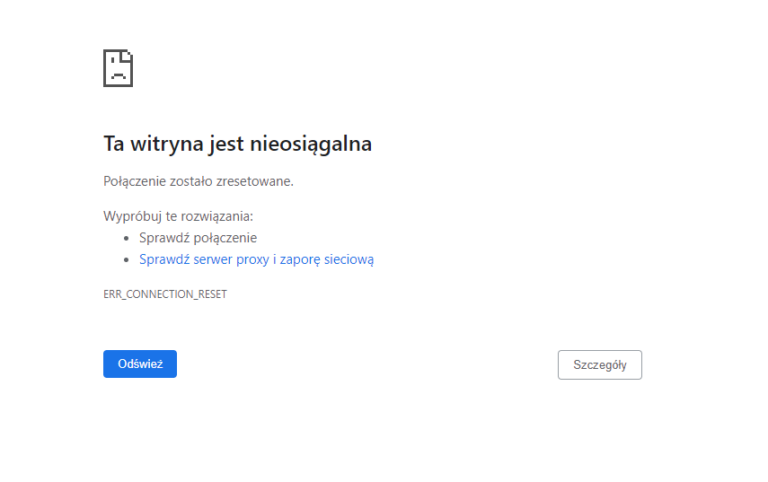Click the word 'witryna' in the heading
The height and width of the screenshot is (482, 768).
164,144
